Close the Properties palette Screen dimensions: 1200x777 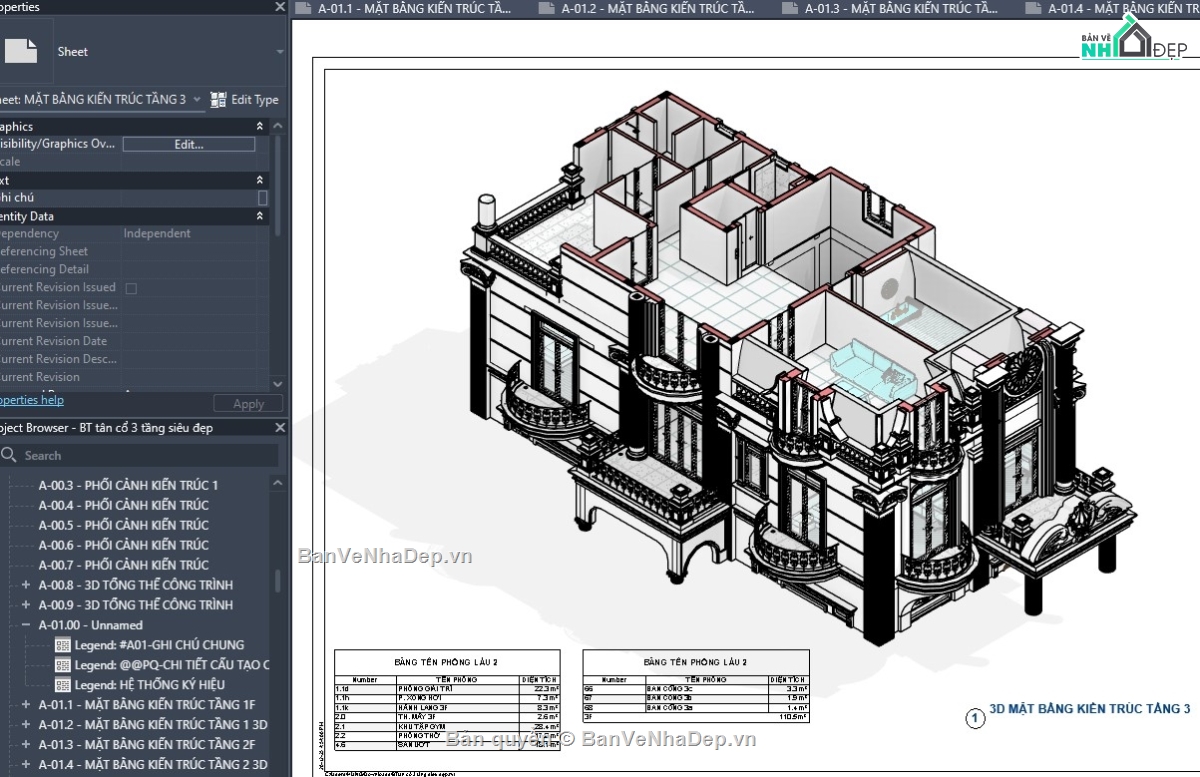point(279,7)
